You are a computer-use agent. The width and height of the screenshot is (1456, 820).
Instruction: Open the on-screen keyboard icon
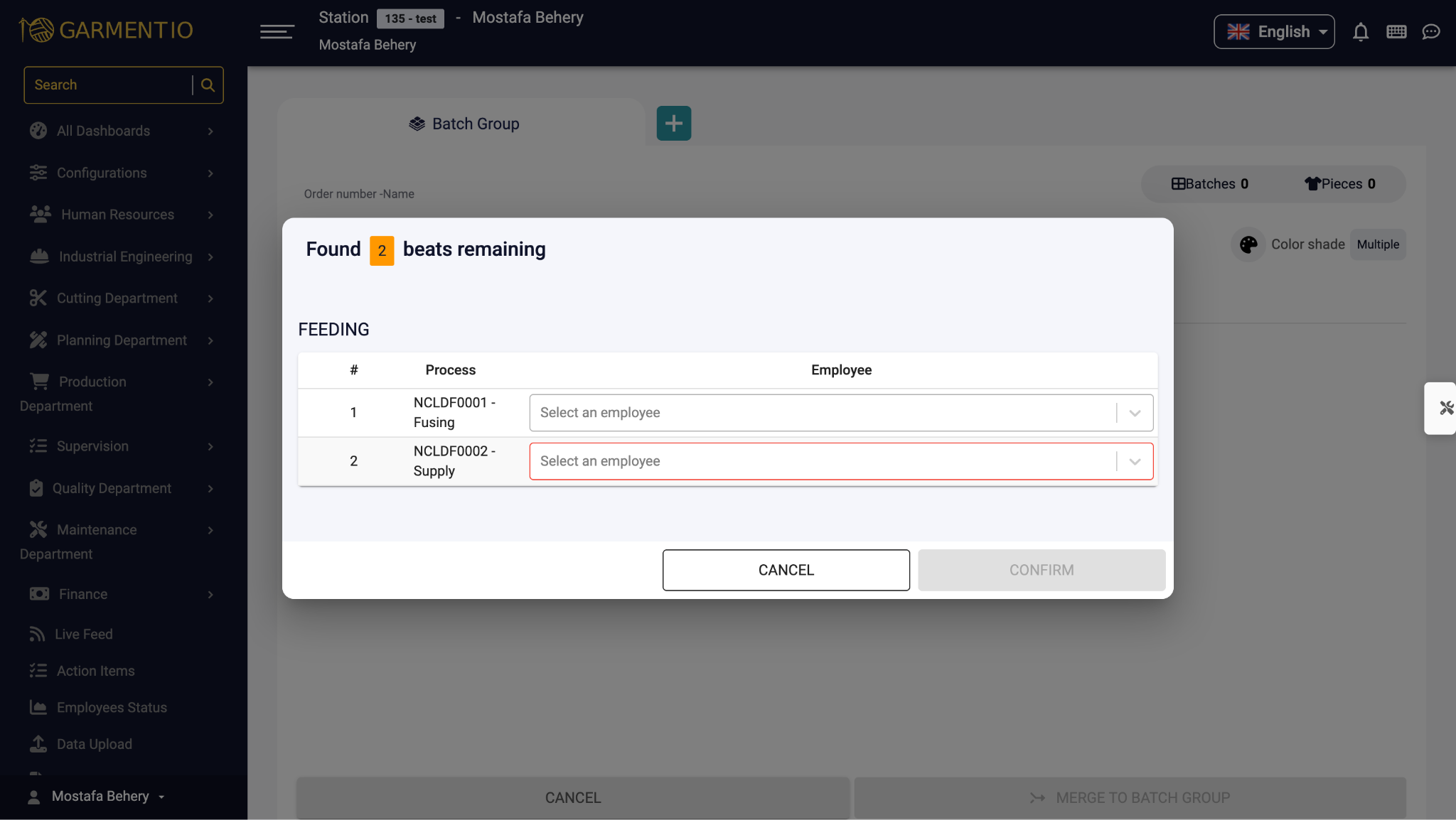pyautogui.click(x=1396, y=32)
